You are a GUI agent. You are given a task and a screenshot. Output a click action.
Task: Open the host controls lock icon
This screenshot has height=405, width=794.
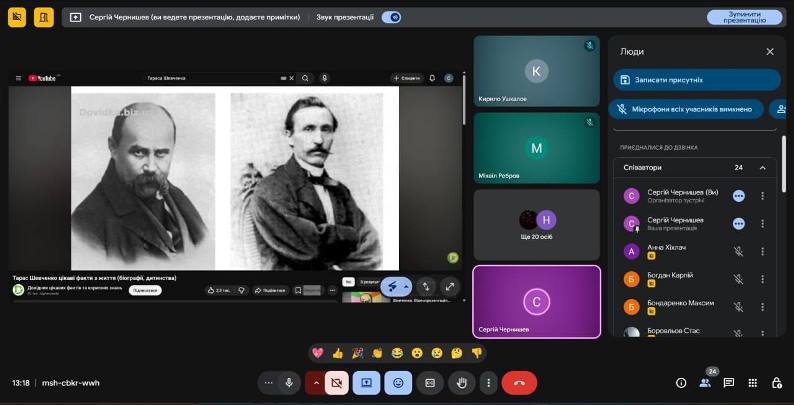(x=776, y=383)
